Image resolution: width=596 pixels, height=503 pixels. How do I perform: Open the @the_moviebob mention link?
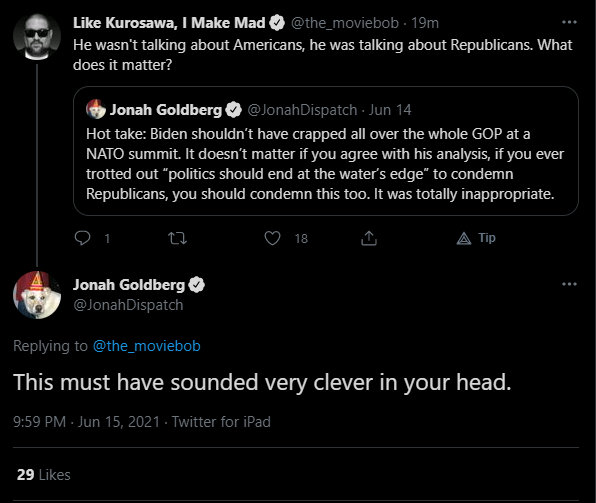147,346
